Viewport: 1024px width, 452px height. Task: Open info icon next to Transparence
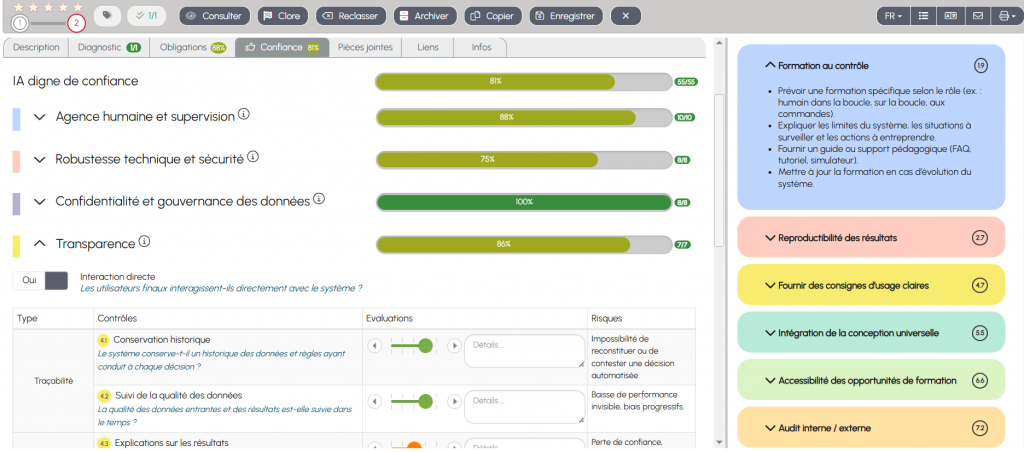click(x=144, y=242)
